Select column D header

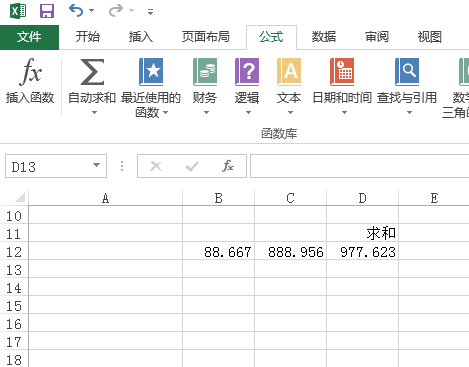[x=363, y=198]
